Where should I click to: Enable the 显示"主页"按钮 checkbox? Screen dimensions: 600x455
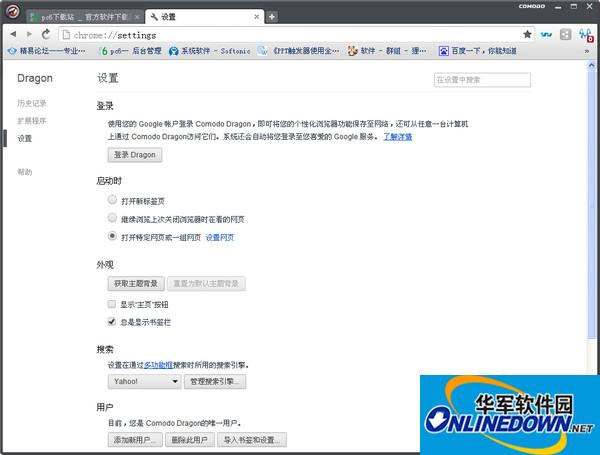[112, 304]
